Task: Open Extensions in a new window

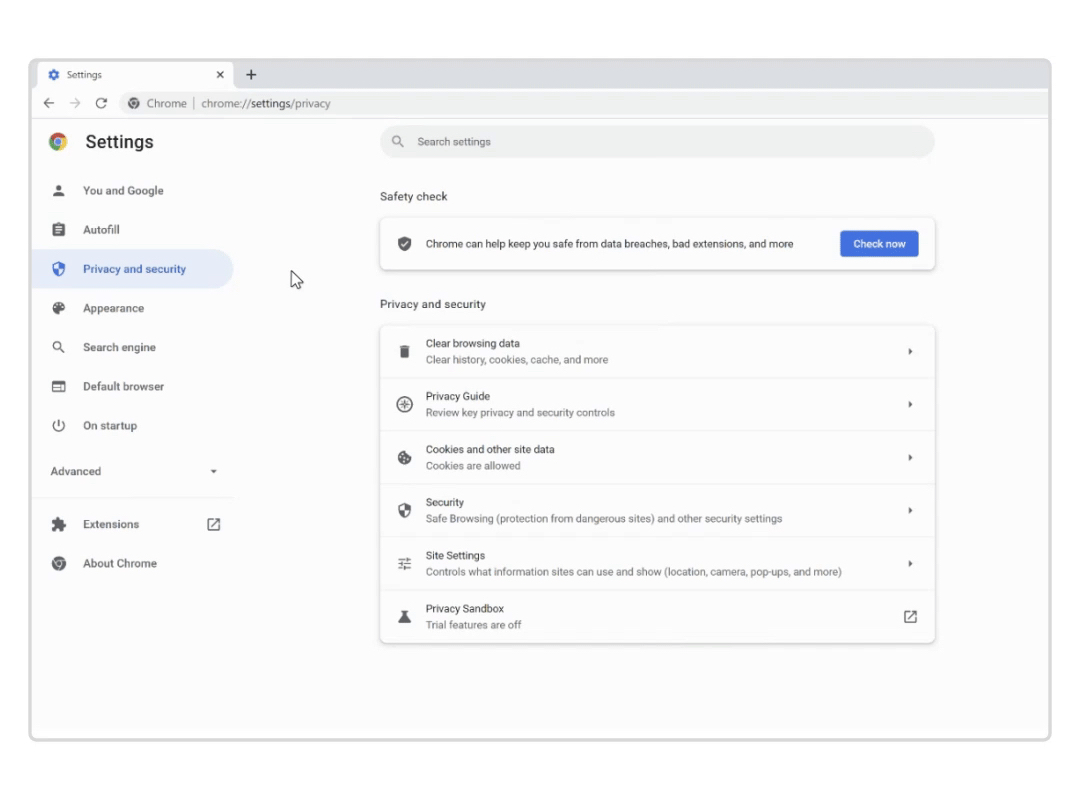Action: [x=213, y=523]
